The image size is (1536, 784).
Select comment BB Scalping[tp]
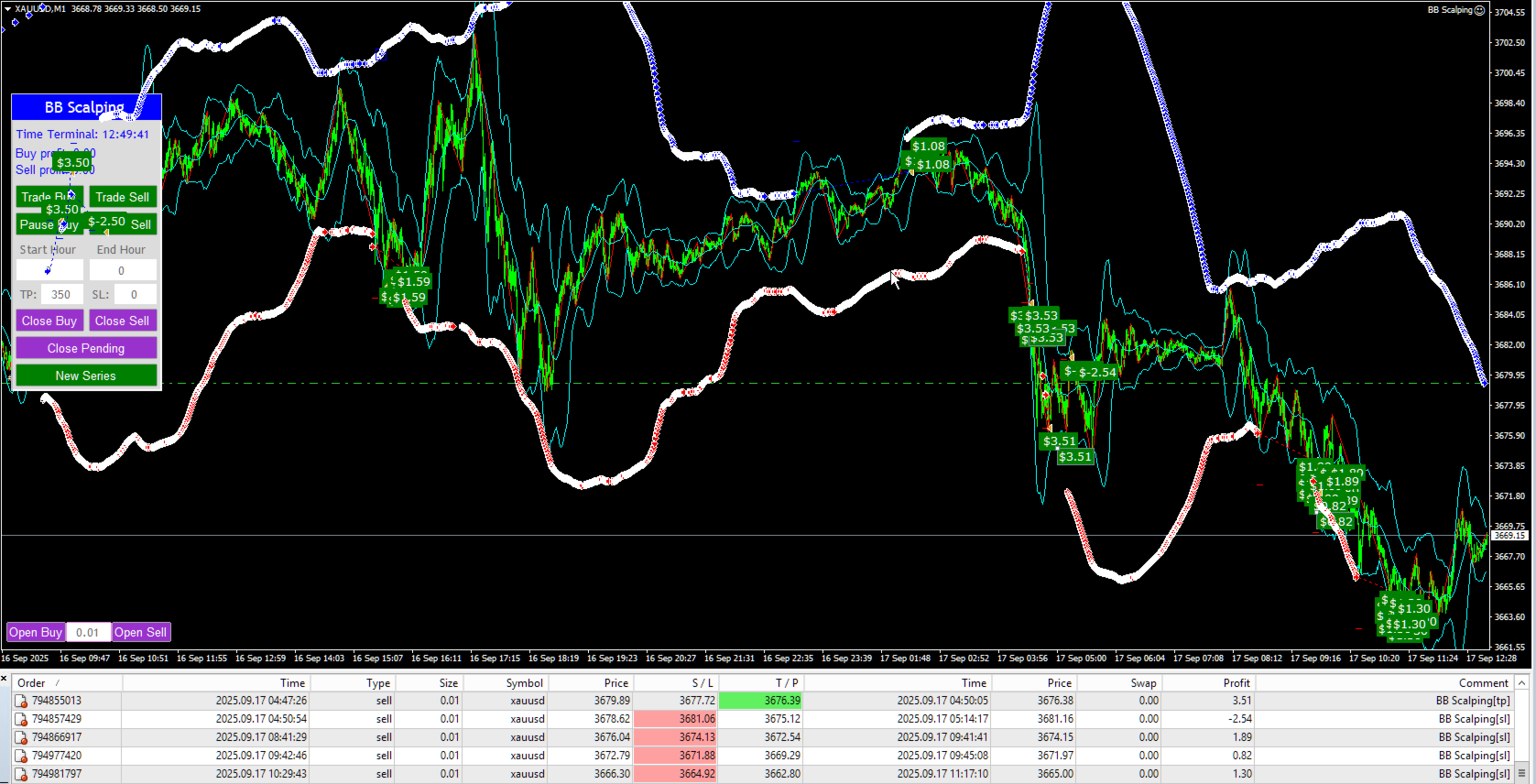[1473, 701]
